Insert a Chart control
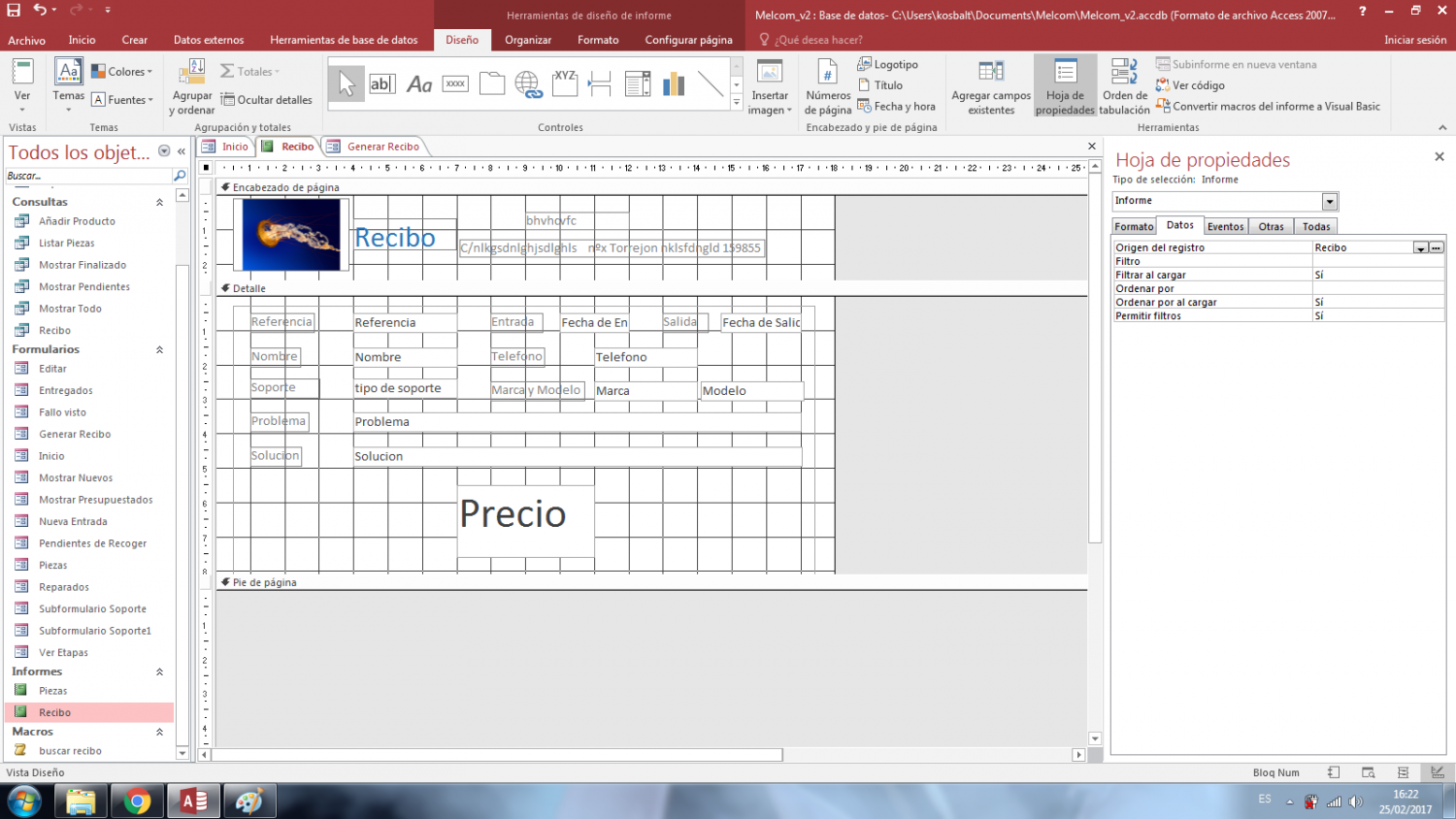The height and width of the screenshot is (819, 1456). tap(674, 84)
